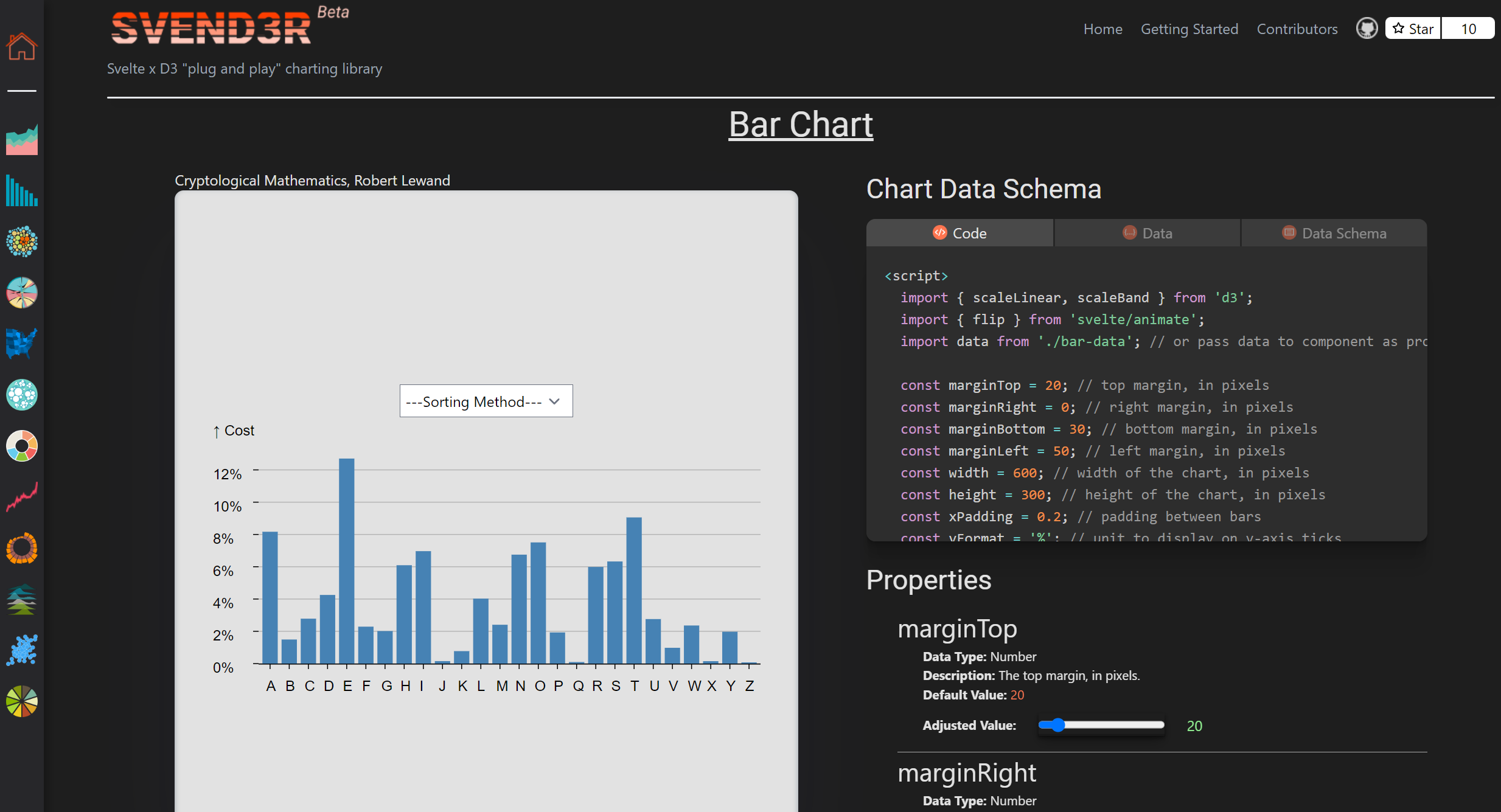
Task: Click the 'Default Value: 20' text
Action: [x=973, y=695]
